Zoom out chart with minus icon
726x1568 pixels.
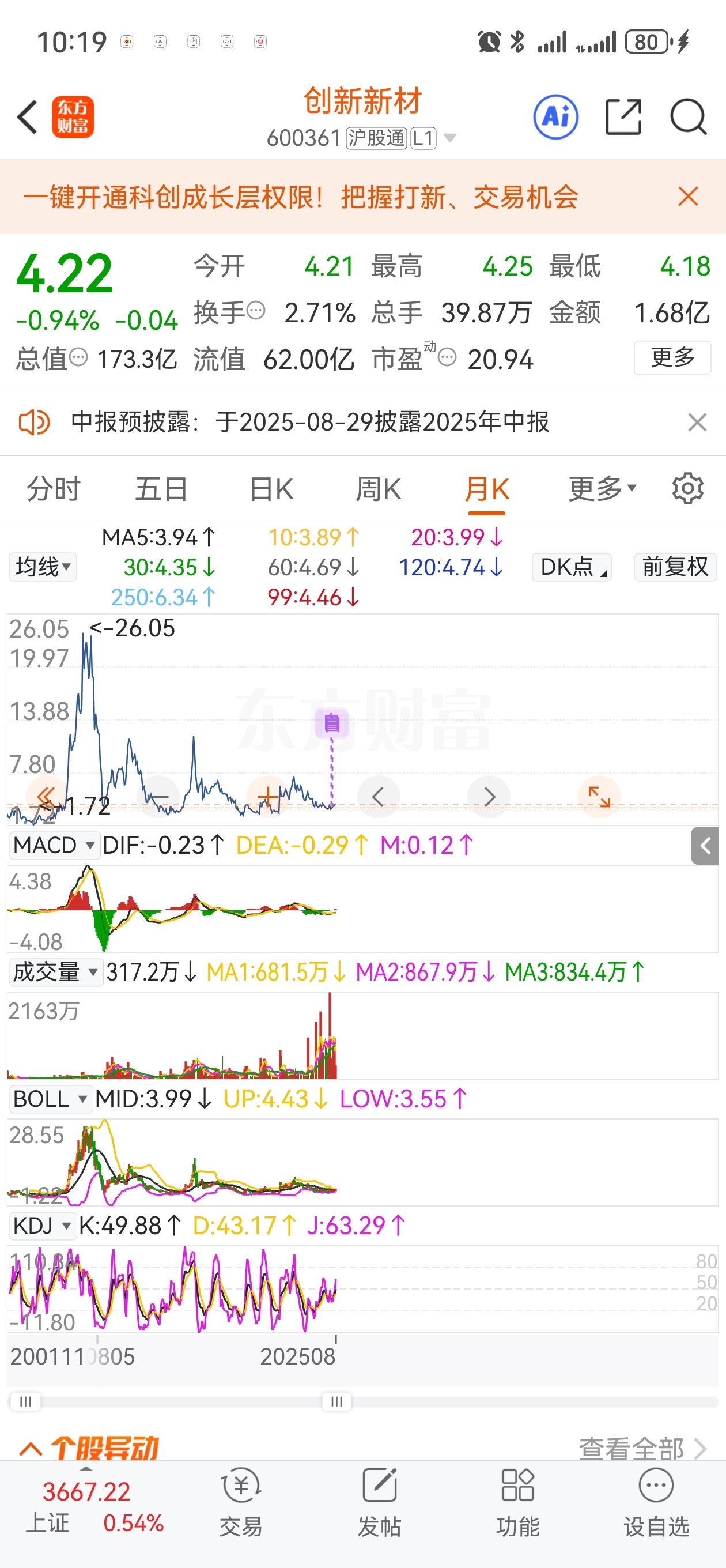pos(159,796)
